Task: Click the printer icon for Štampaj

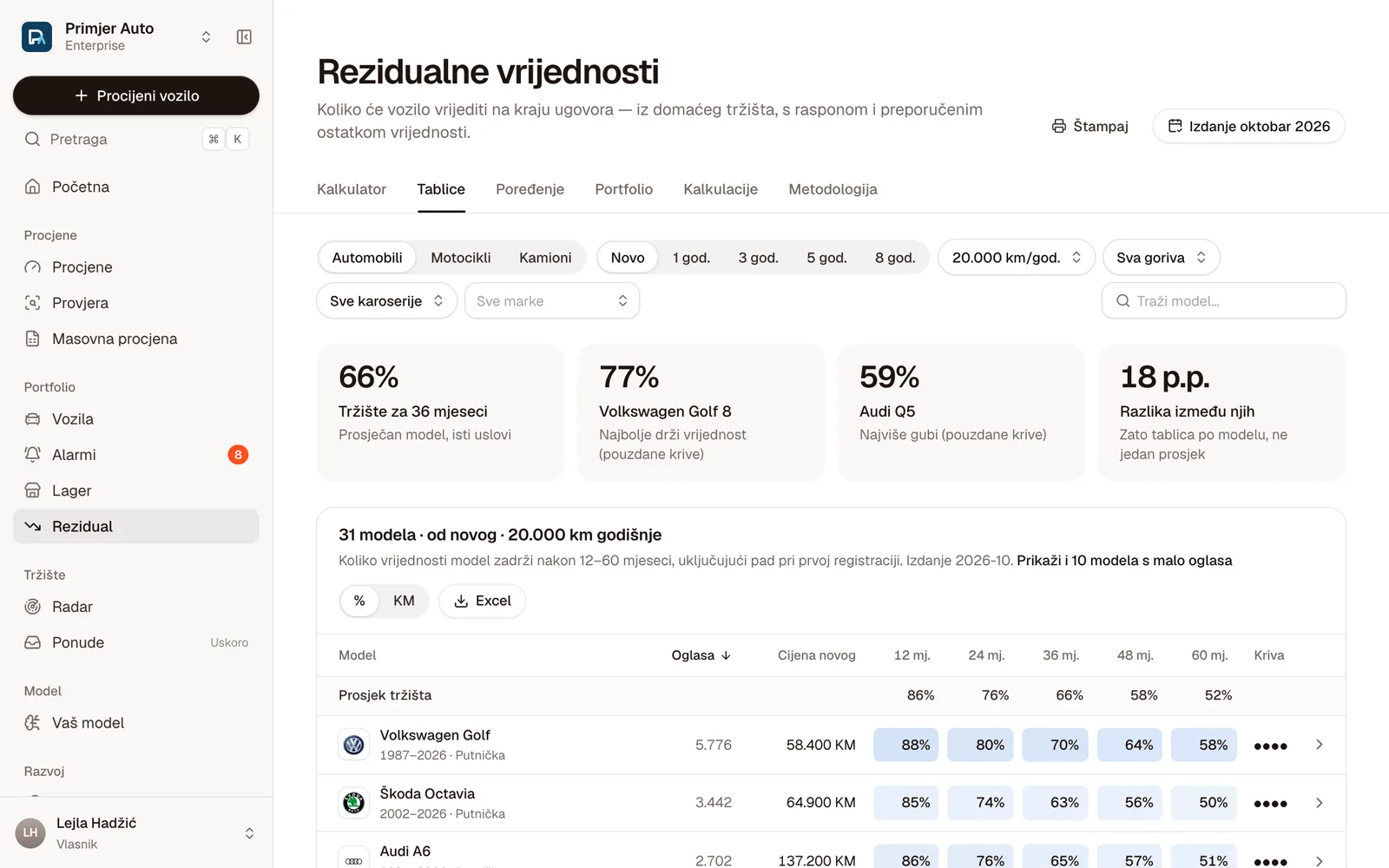Action: (1059, 126)
